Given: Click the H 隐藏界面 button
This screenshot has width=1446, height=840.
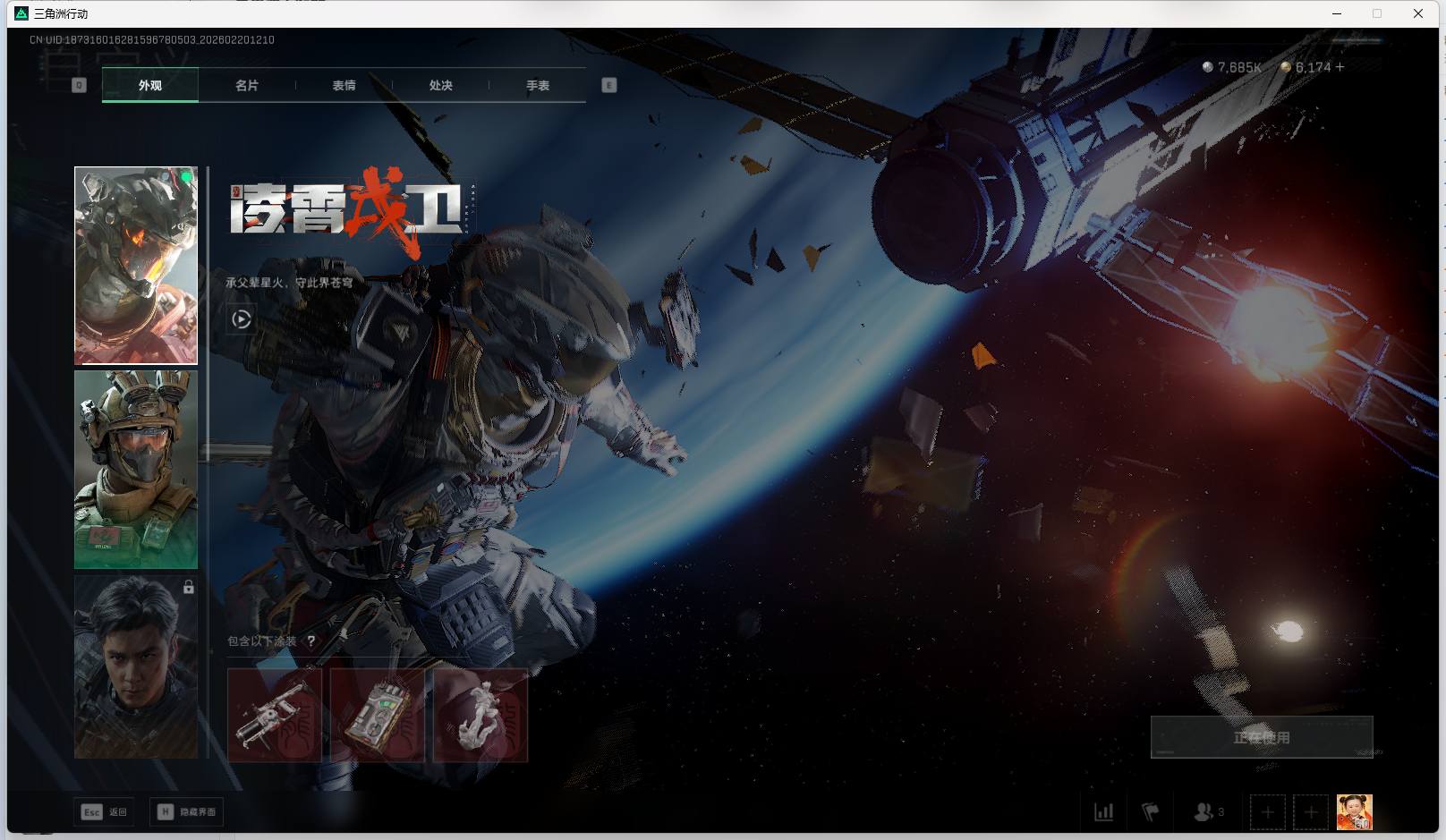Looking at the screenshot, I should 187,811.
